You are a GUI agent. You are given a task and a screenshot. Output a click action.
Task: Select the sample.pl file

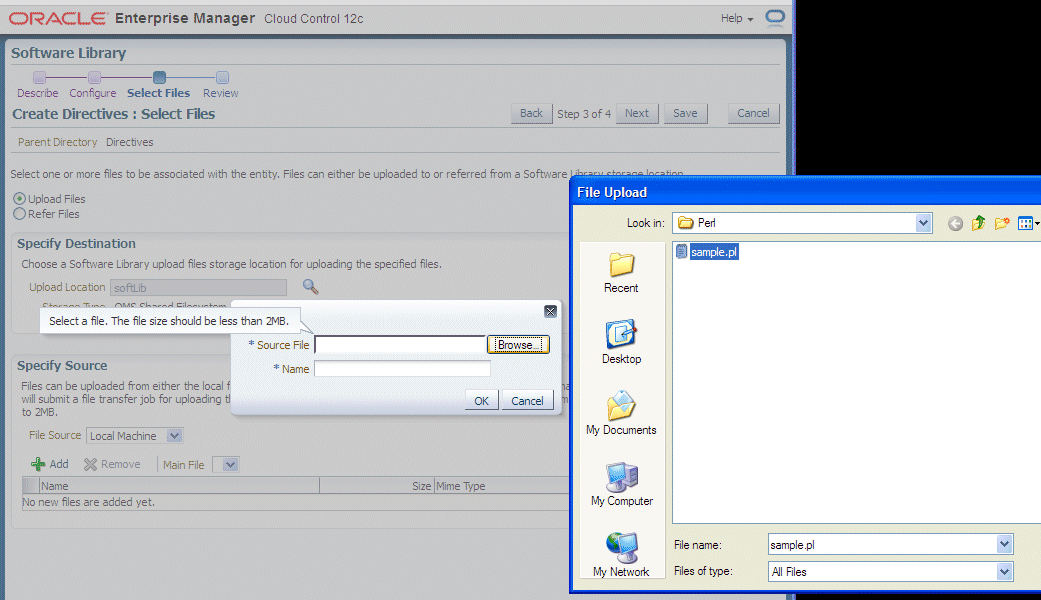714,252
